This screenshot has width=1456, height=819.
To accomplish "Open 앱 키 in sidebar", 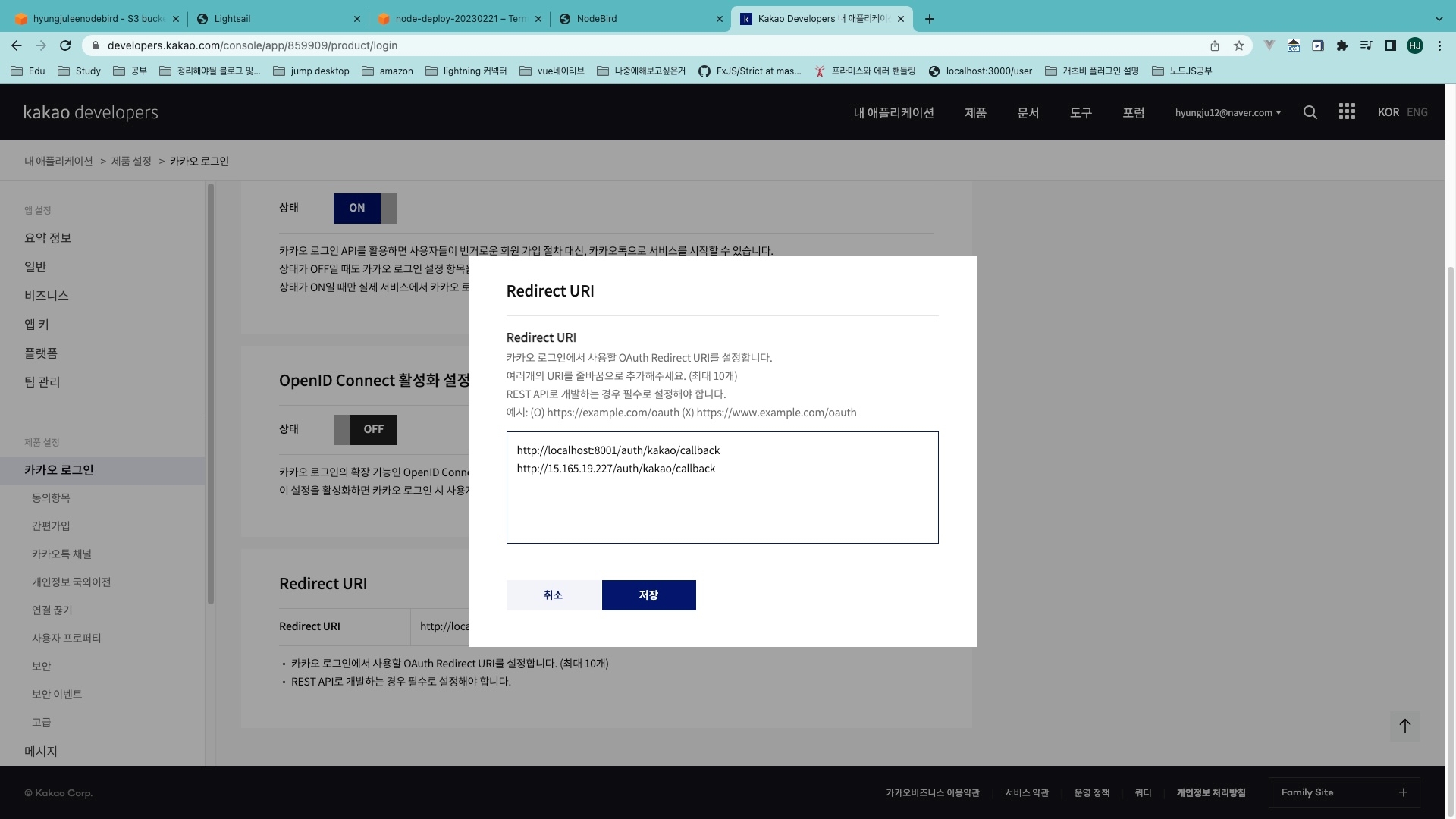I will pos(36,325).
